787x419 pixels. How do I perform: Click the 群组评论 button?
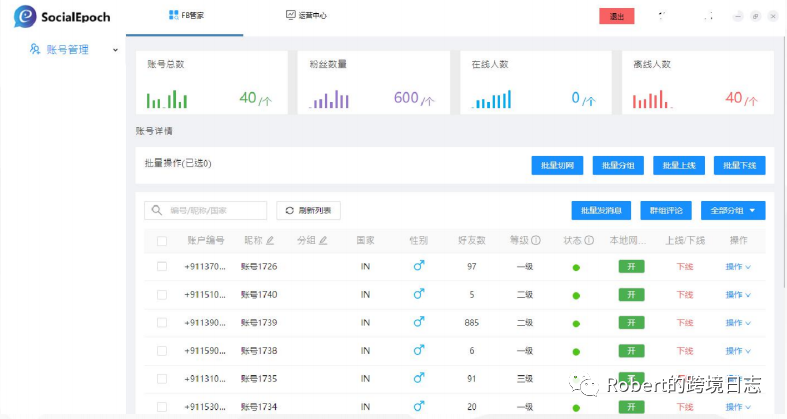[666, 210]
